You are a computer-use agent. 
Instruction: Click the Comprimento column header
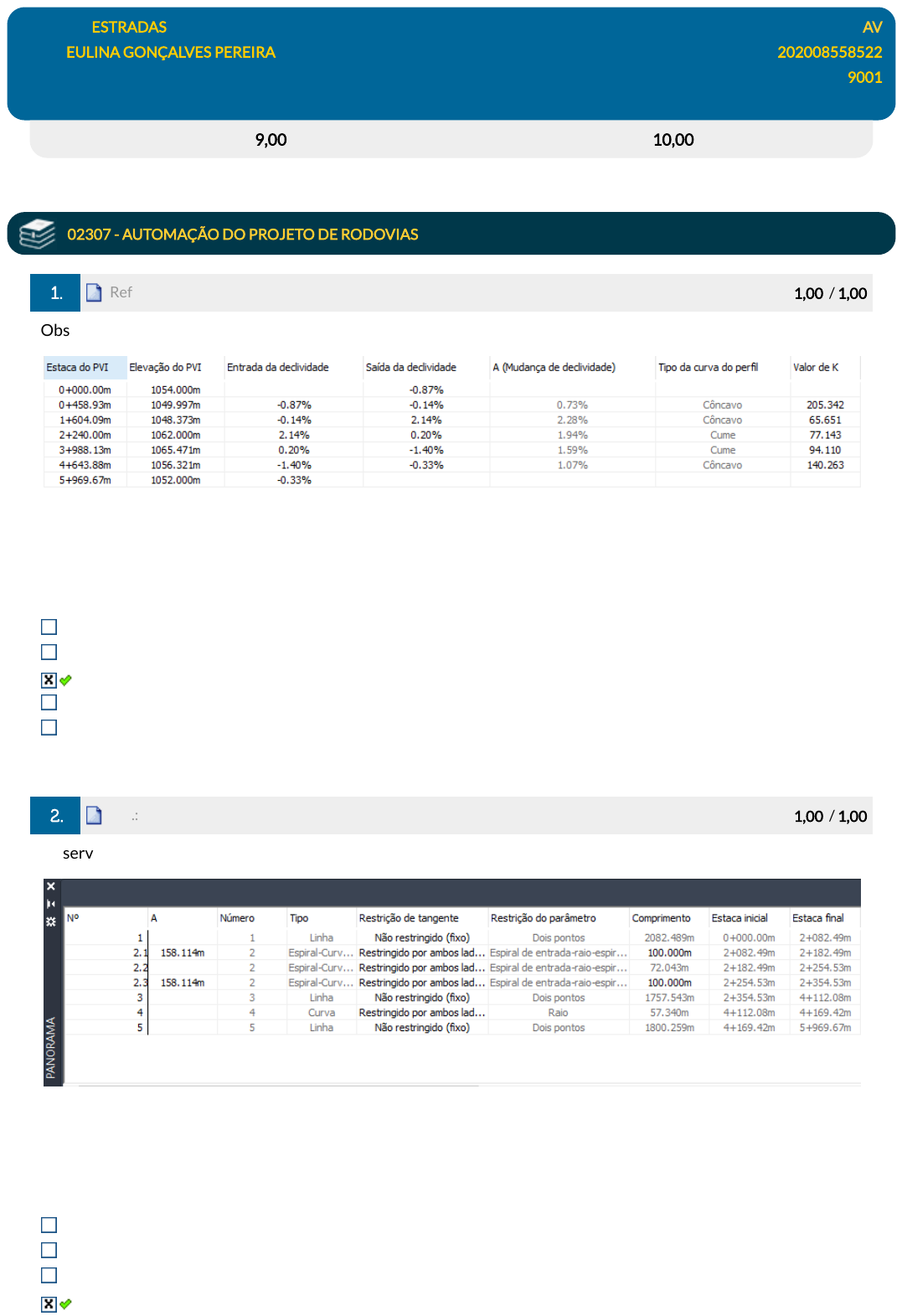[661, 918]
